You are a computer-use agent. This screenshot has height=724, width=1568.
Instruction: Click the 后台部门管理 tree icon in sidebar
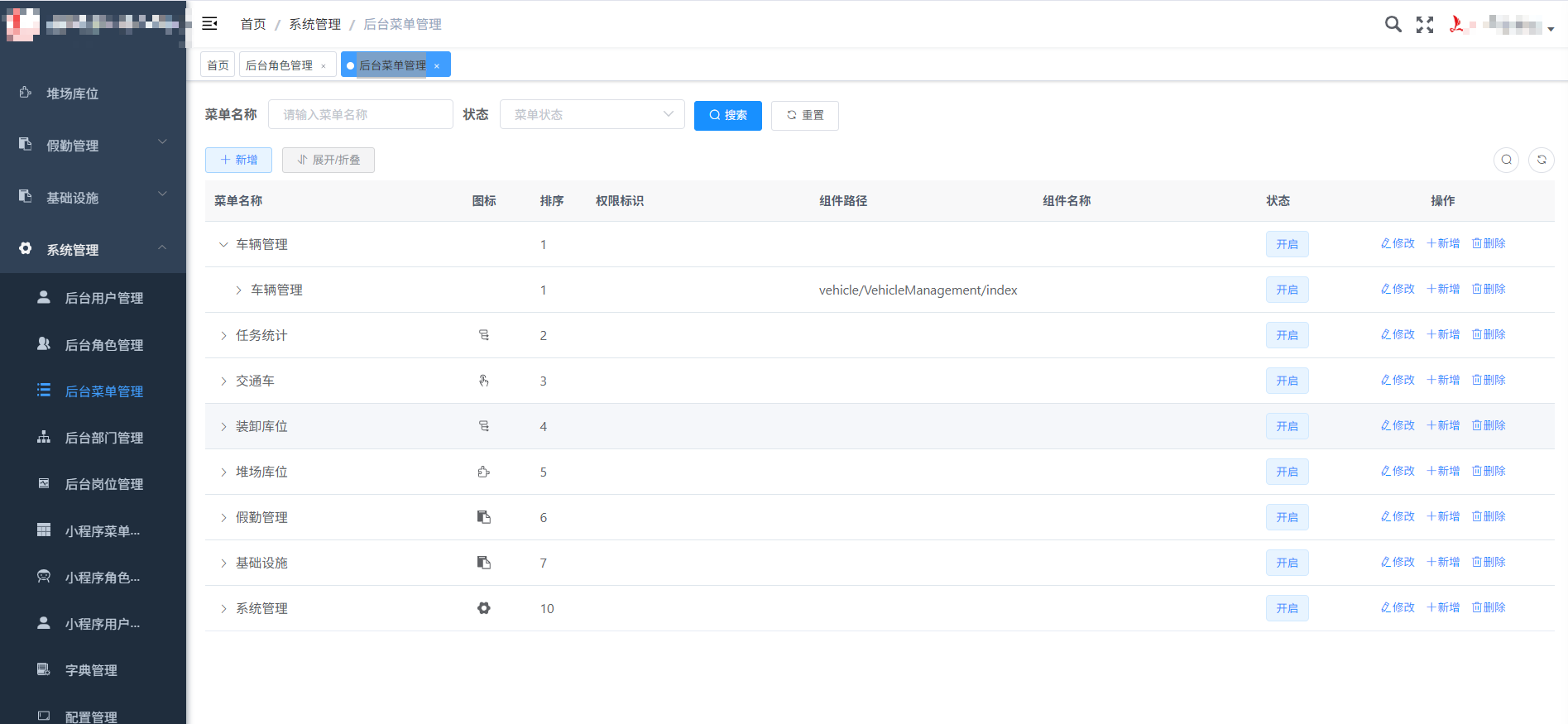pos(44,436)
